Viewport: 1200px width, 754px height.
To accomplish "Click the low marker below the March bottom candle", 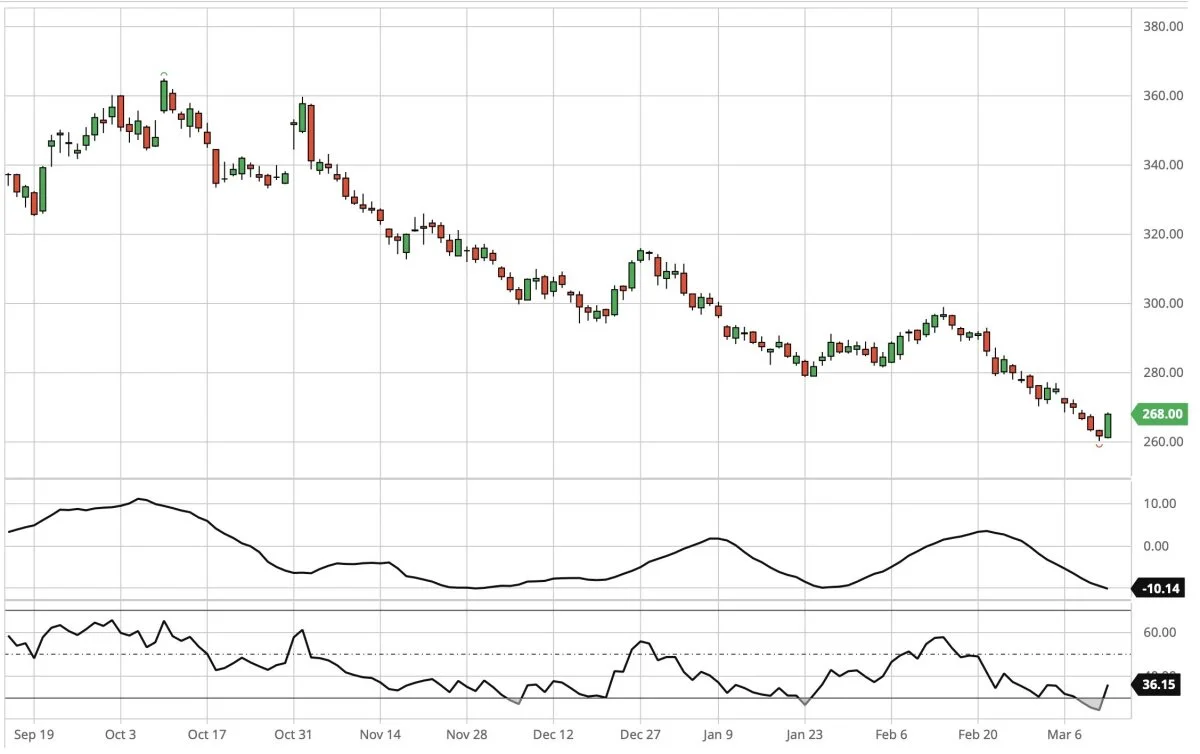I will (1099, 444).
